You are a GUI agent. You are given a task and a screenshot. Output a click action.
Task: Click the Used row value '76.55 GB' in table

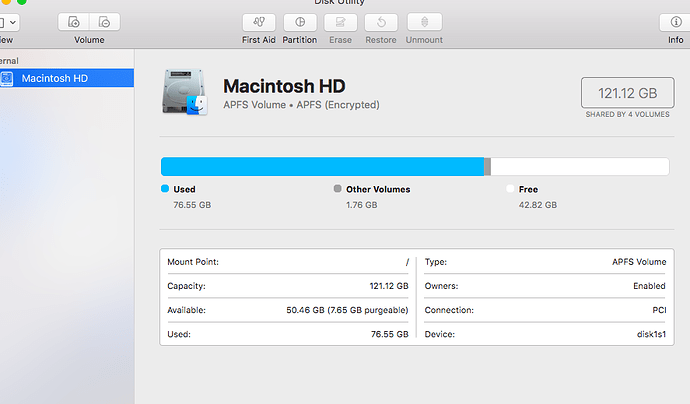[389, 334]
